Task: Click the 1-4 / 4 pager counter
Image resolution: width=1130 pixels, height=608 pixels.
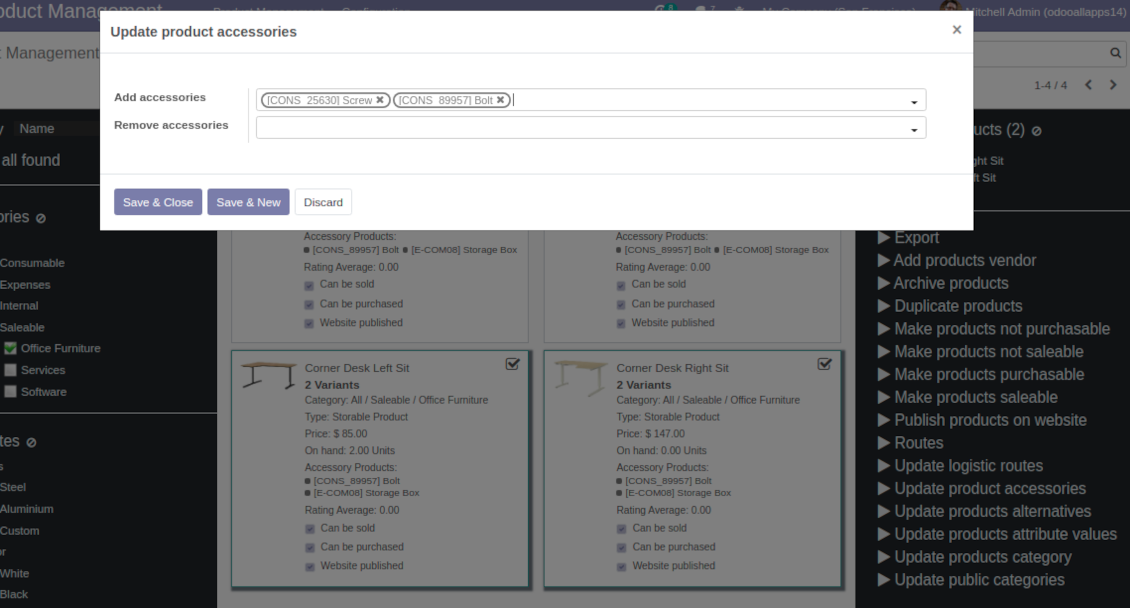Action: pyautogui.click(x=1050, y=85)
